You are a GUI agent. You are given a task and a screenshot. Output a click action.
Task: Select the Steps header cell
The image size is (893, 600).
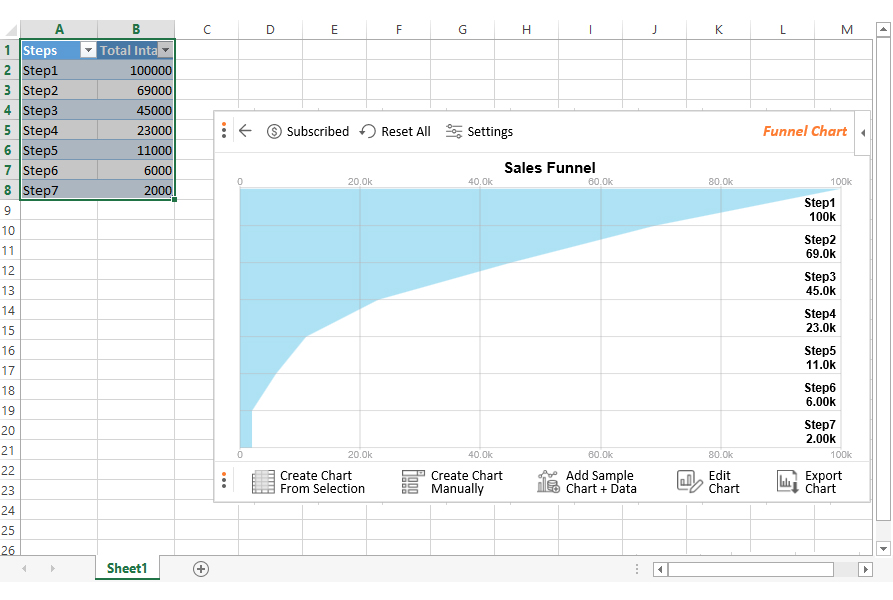(x=59, y=51)
